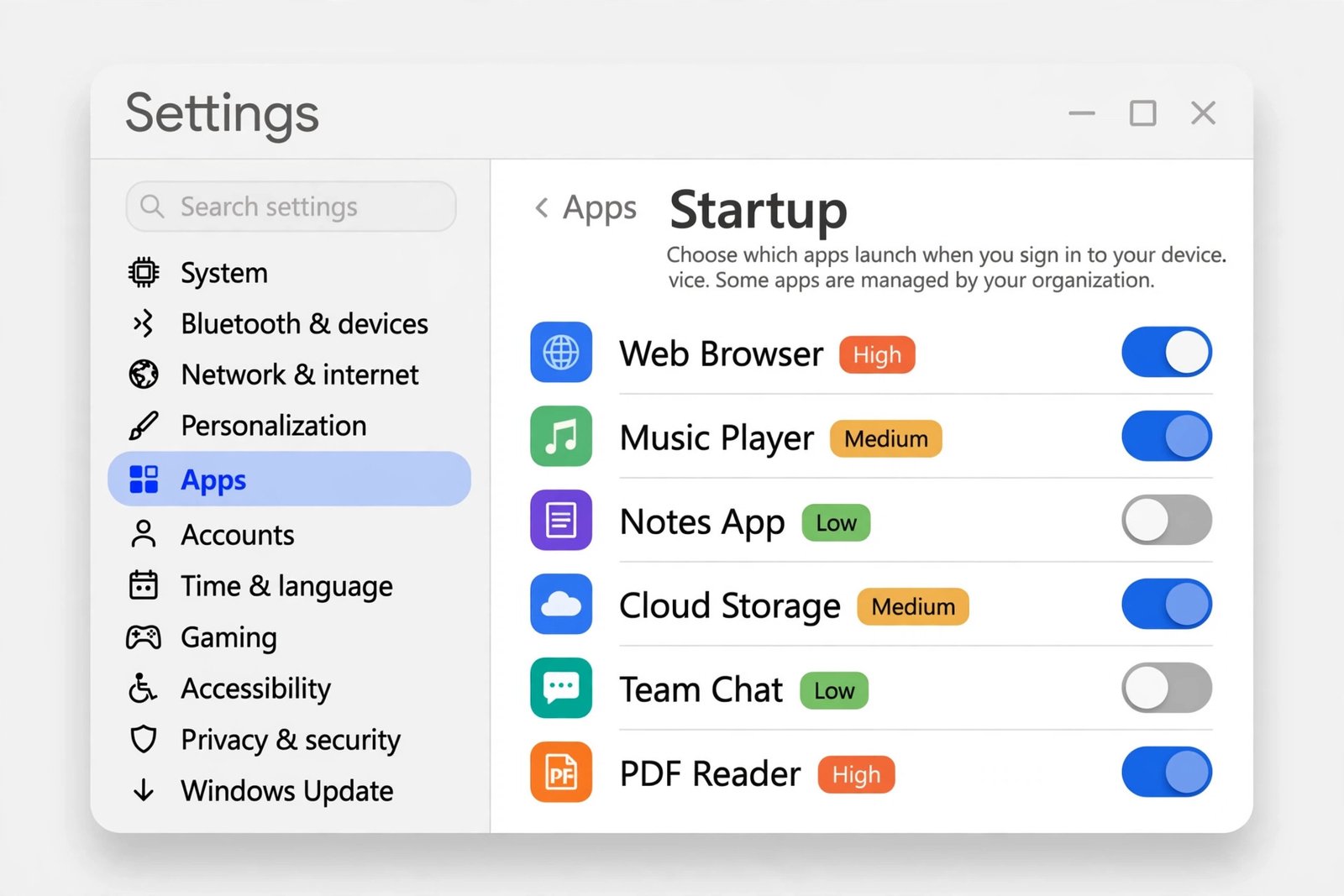The height and width of the screenshot is (896, 1344).
Task: Click the System chip icon in sidebar
Action: [144, 272]
